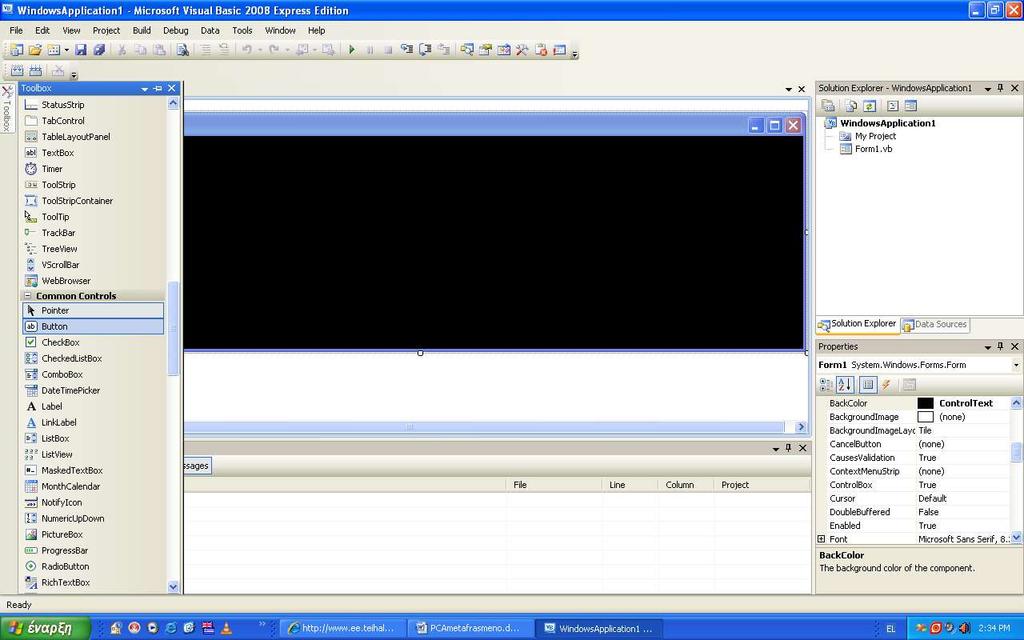Viewport: 1024px width, 640px height.
Task: Toggle auto-hide pin on Properties panel
Action: (1000, 346)
